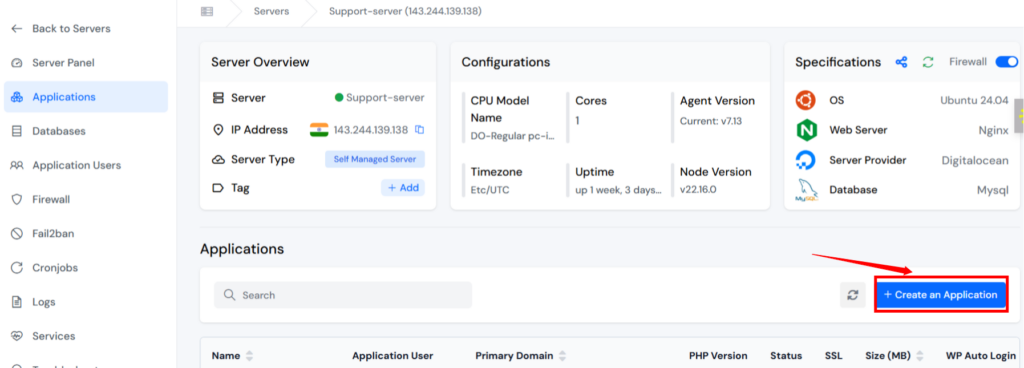Click Status column header
The width and height of the screenshot is (1024, 368).
coord(786,356)
